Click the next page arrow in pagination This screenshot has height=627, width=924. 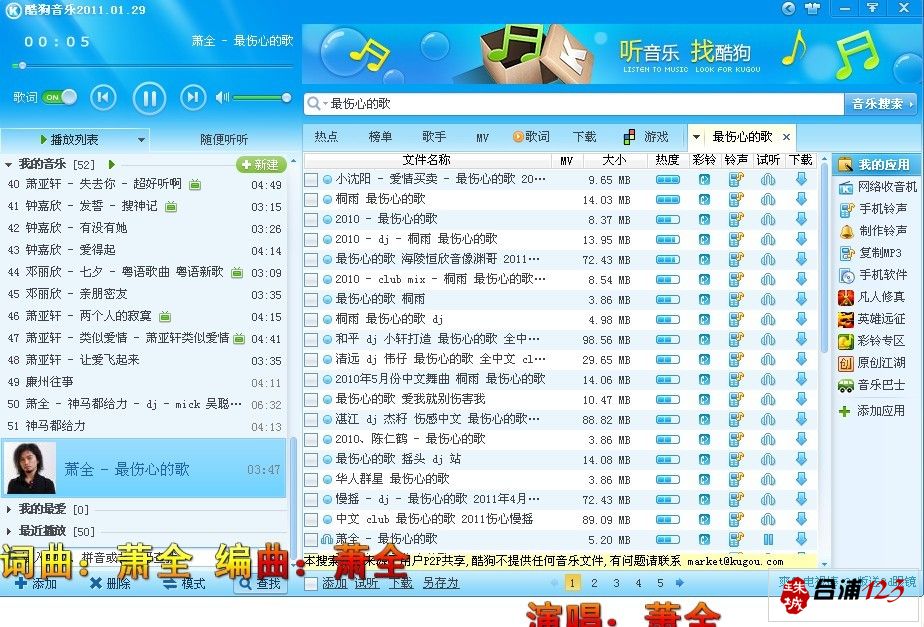(x=680, y=583)
